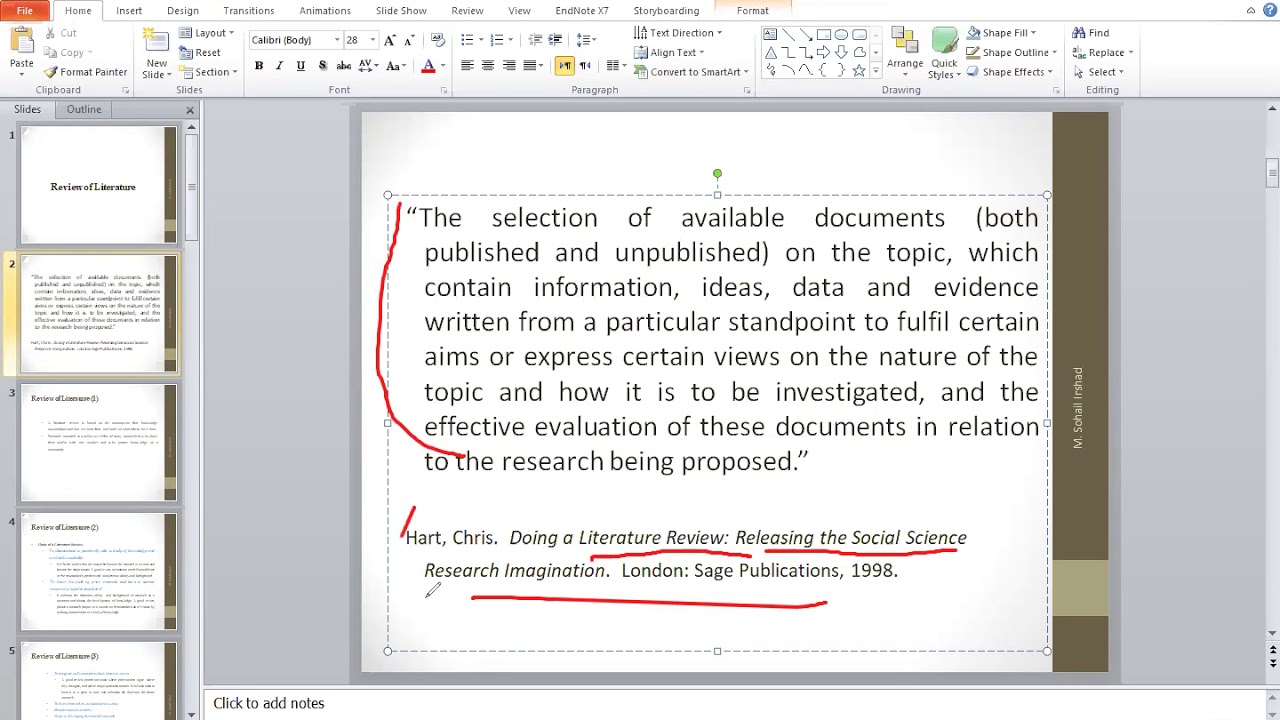Open the Layout dropdown
The width and height of the screenshot is (1280, 720).
pos(207,33)
